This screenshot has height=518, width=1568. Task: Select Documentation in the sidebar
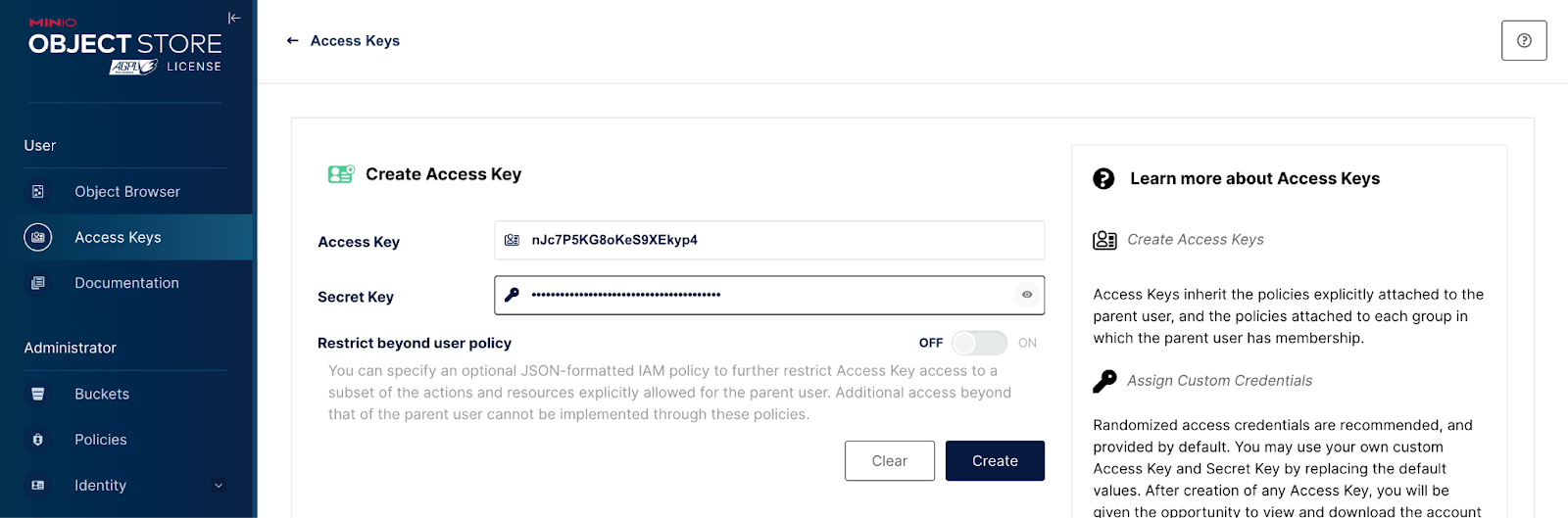[x=126, y=283]
